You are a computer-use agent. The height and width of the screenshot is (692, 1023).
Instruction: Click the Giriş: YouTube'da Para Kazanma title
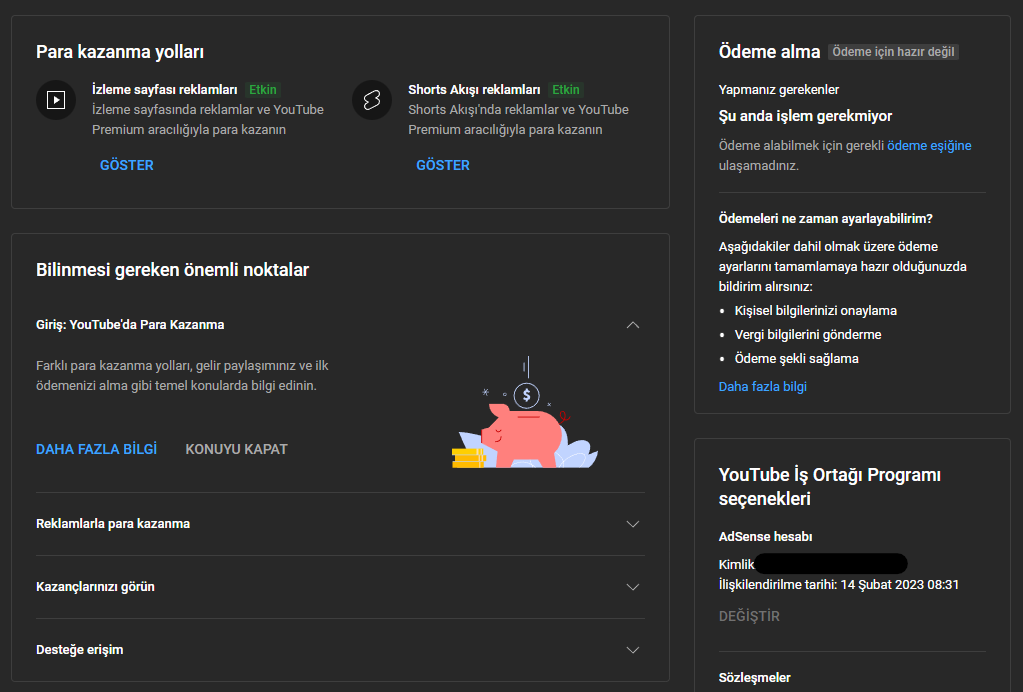point(130,325)
